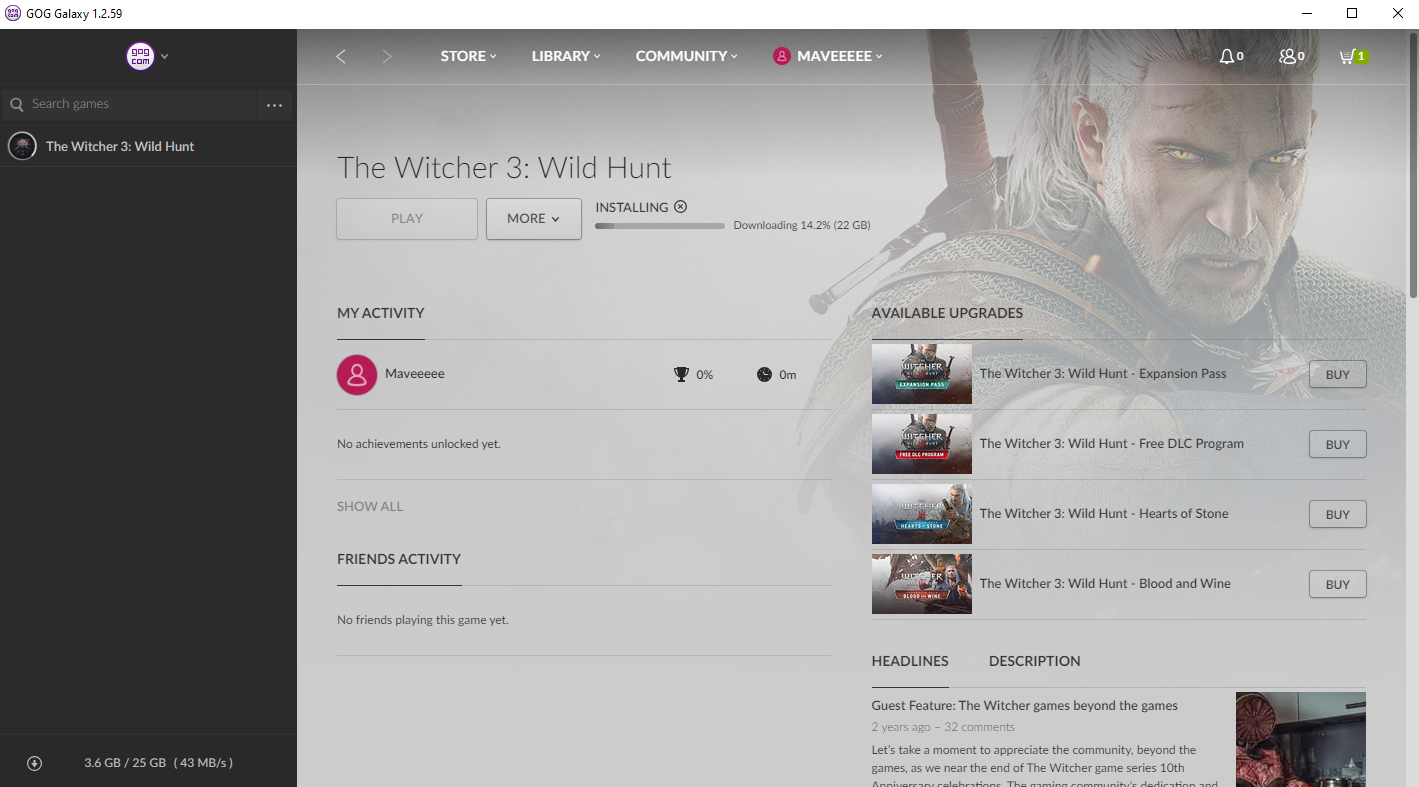Go back with the left arrow
The height and width of the screenshot is (787, 1419).
click(341, 56)
